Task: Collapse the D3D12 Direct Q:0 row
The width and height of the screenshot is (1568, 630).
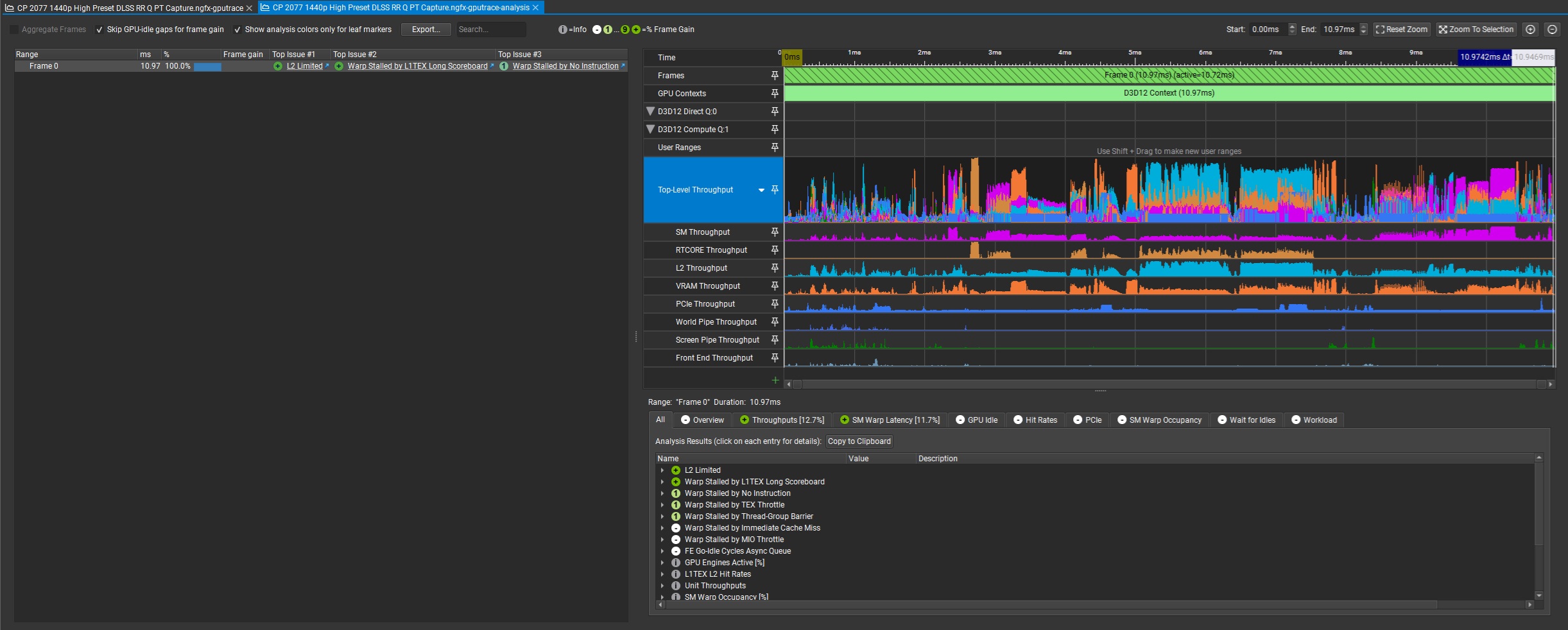Action: click(x=650, y=112)
